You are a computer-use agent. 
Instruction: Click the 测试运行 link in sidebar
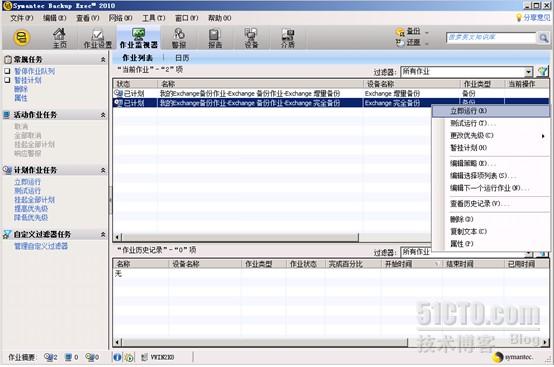click(x=28, y=191)
